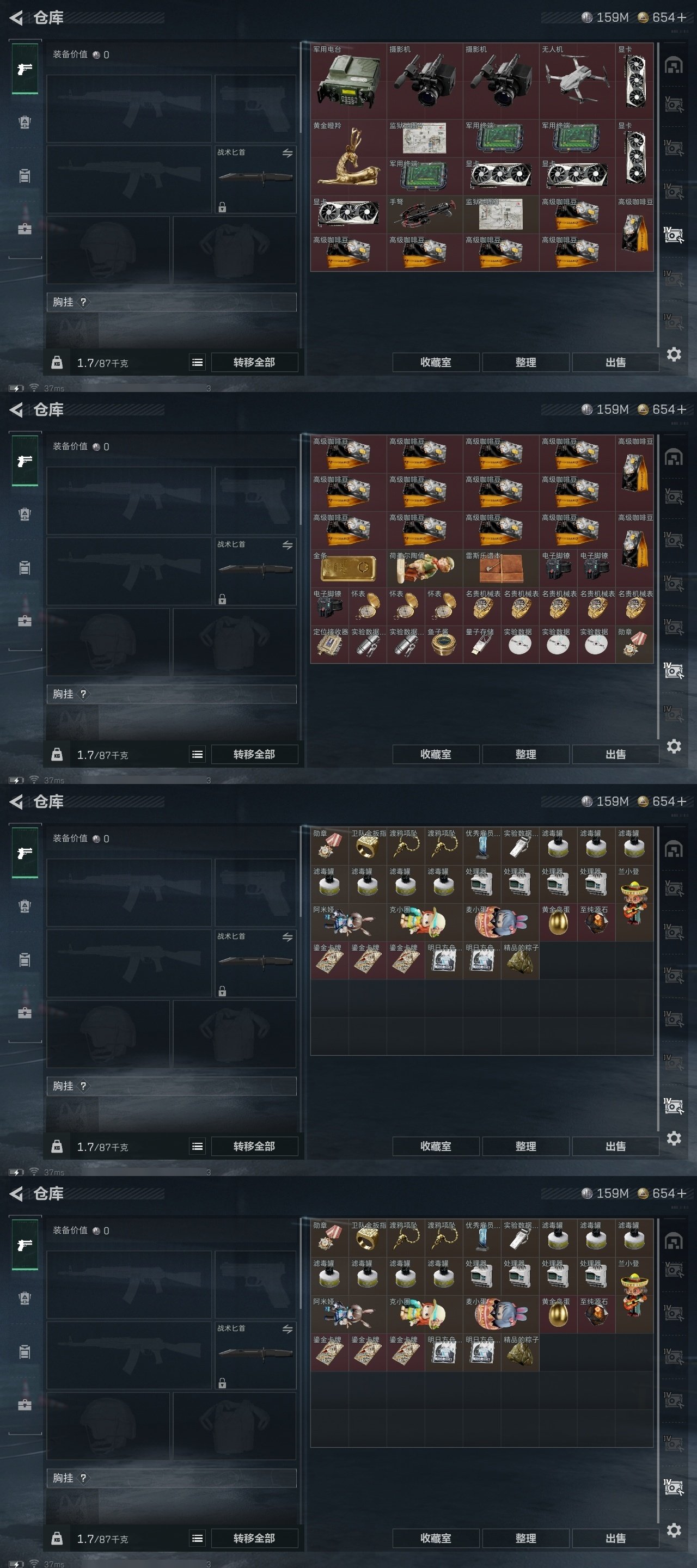Select the 手弩 hand crossbow item
The image size is (697, 1568).
(425, 215)
